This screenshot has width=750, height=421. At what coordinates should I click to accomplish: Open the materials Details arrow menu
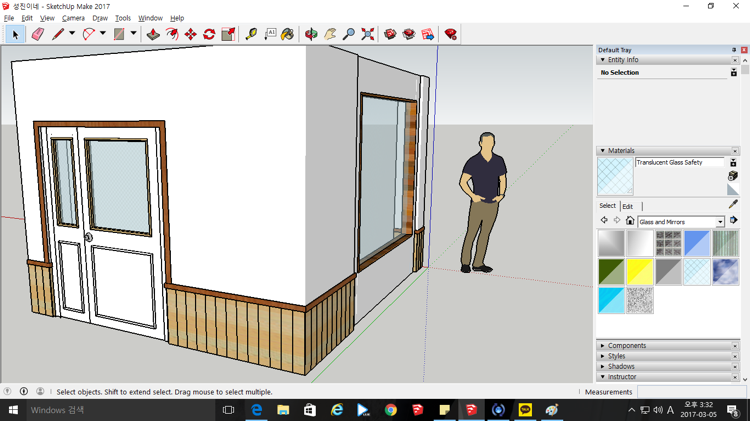[x=734, y=221]
